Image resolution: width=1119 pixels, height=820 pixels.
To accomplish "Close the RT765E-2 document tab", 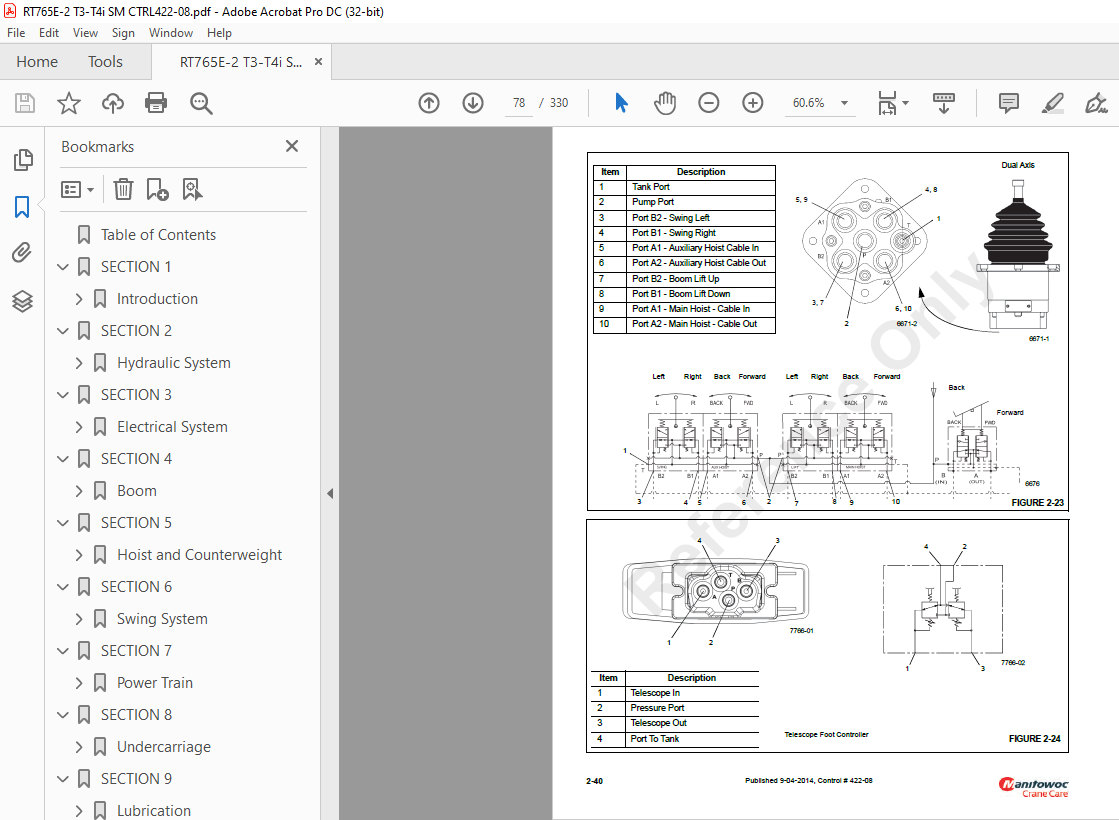I will (x=318, y=62).
